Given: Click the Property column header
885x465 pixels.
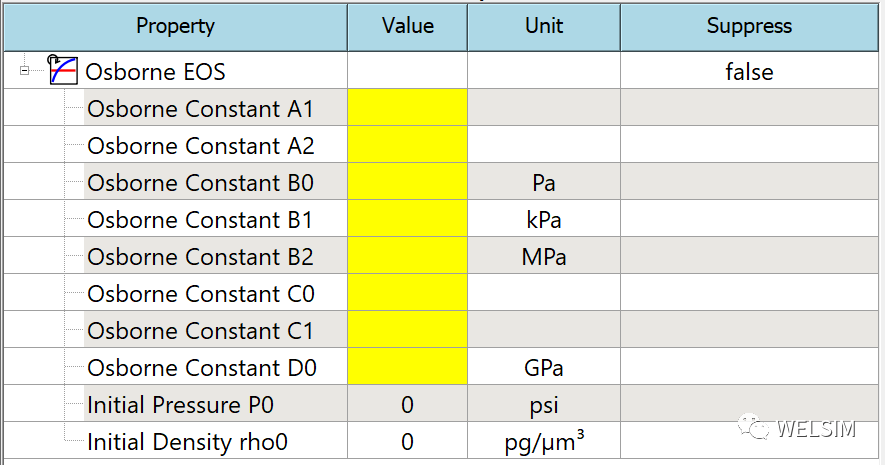Looking at the screenshot, I should 176,27.
